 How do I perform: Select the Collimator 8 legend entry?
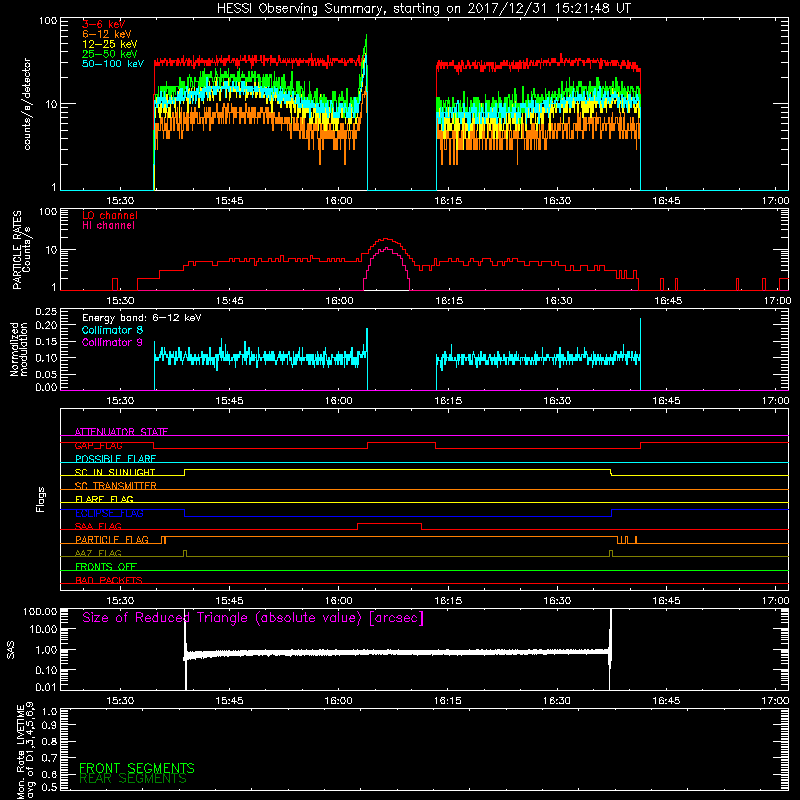(x=112, y=330)
